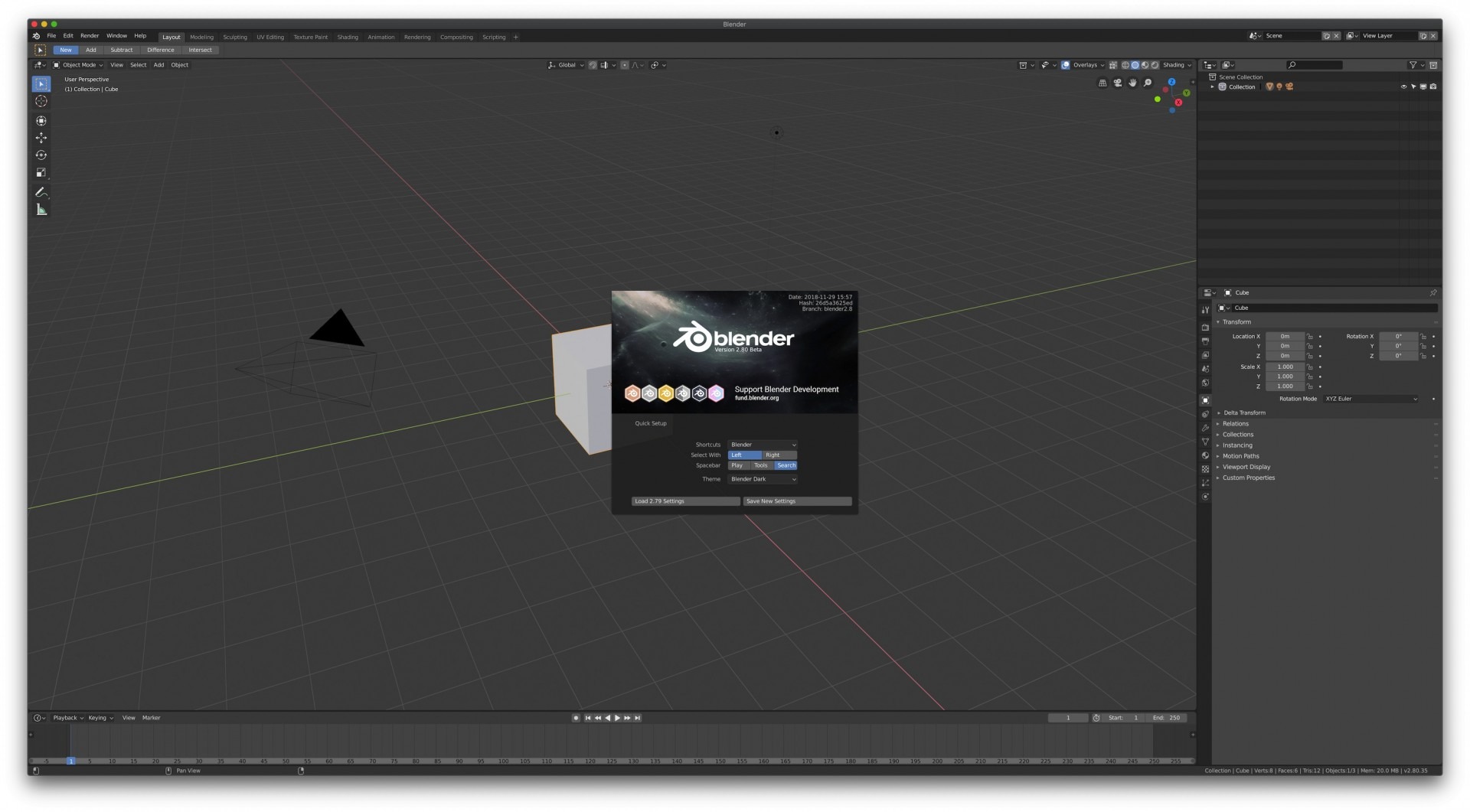Click the zoom magnifier viewport icon

1148,83
